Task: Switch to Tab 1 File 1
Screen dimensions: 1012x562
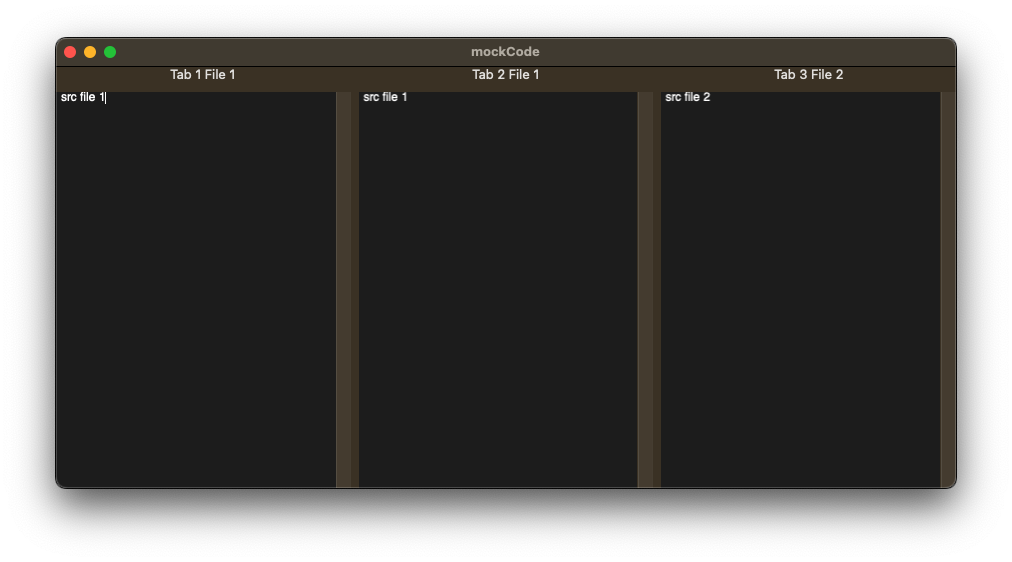Action: pos(202,75)
